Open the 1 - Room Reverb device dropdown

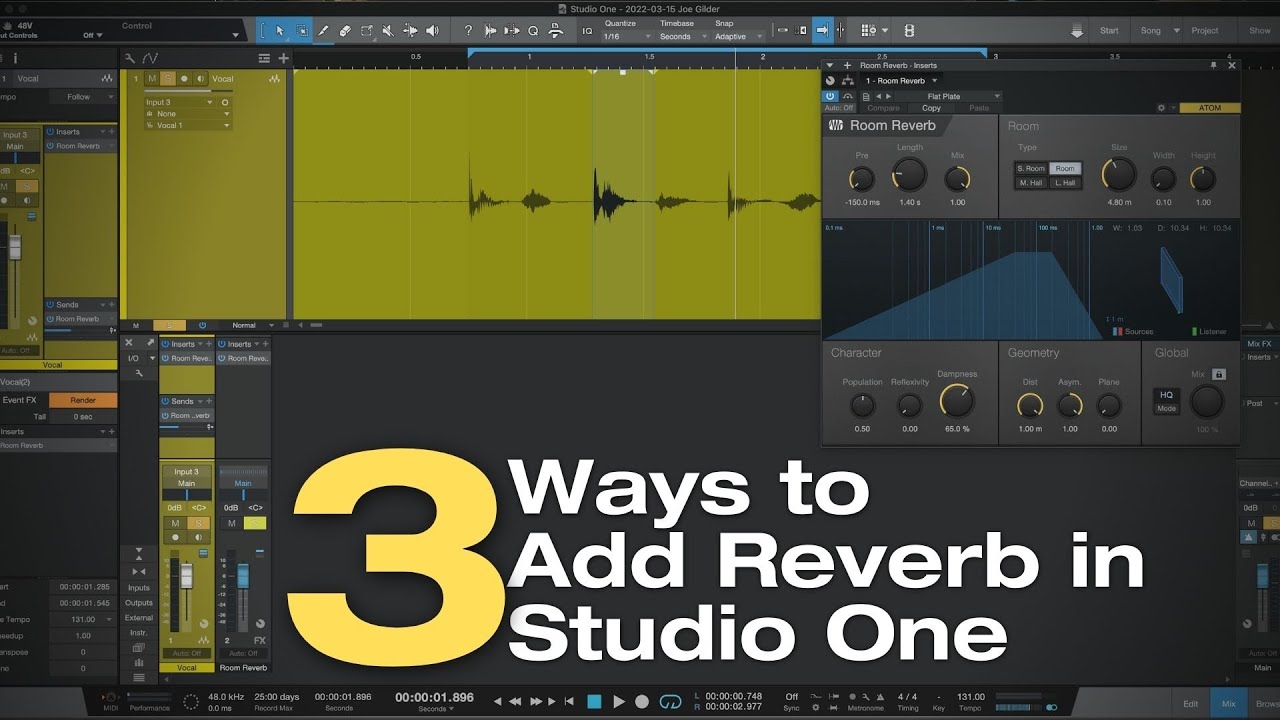901,81
